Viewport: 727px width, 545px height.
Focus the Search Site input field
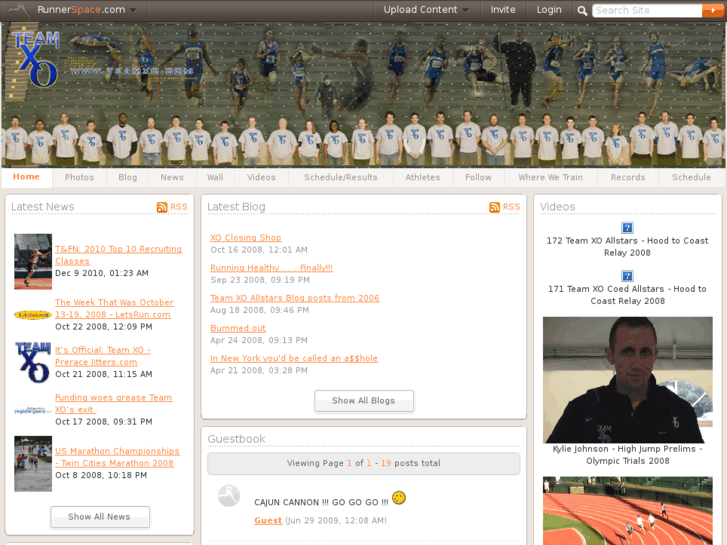(x=647, y=10)
